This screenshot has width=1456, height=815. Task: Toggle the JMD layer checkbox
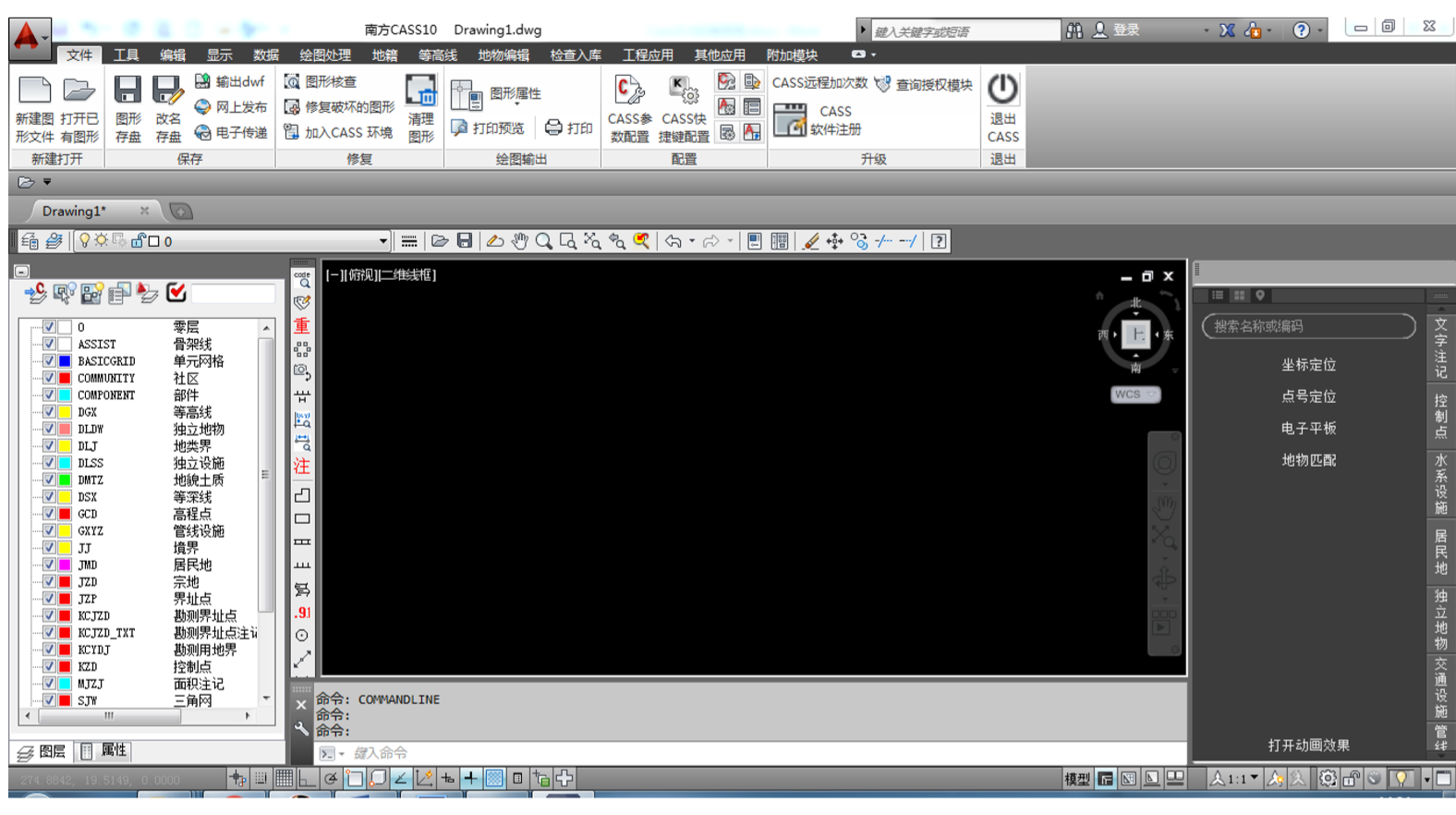[49, 565]
